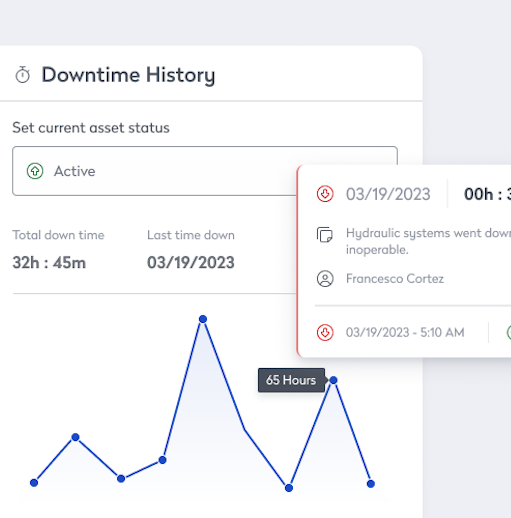Image resolution: width=511 pixels, height=518 pixels.
Task: Click the Total down time value 32h : 45m
Action: [x=49, y=263]
